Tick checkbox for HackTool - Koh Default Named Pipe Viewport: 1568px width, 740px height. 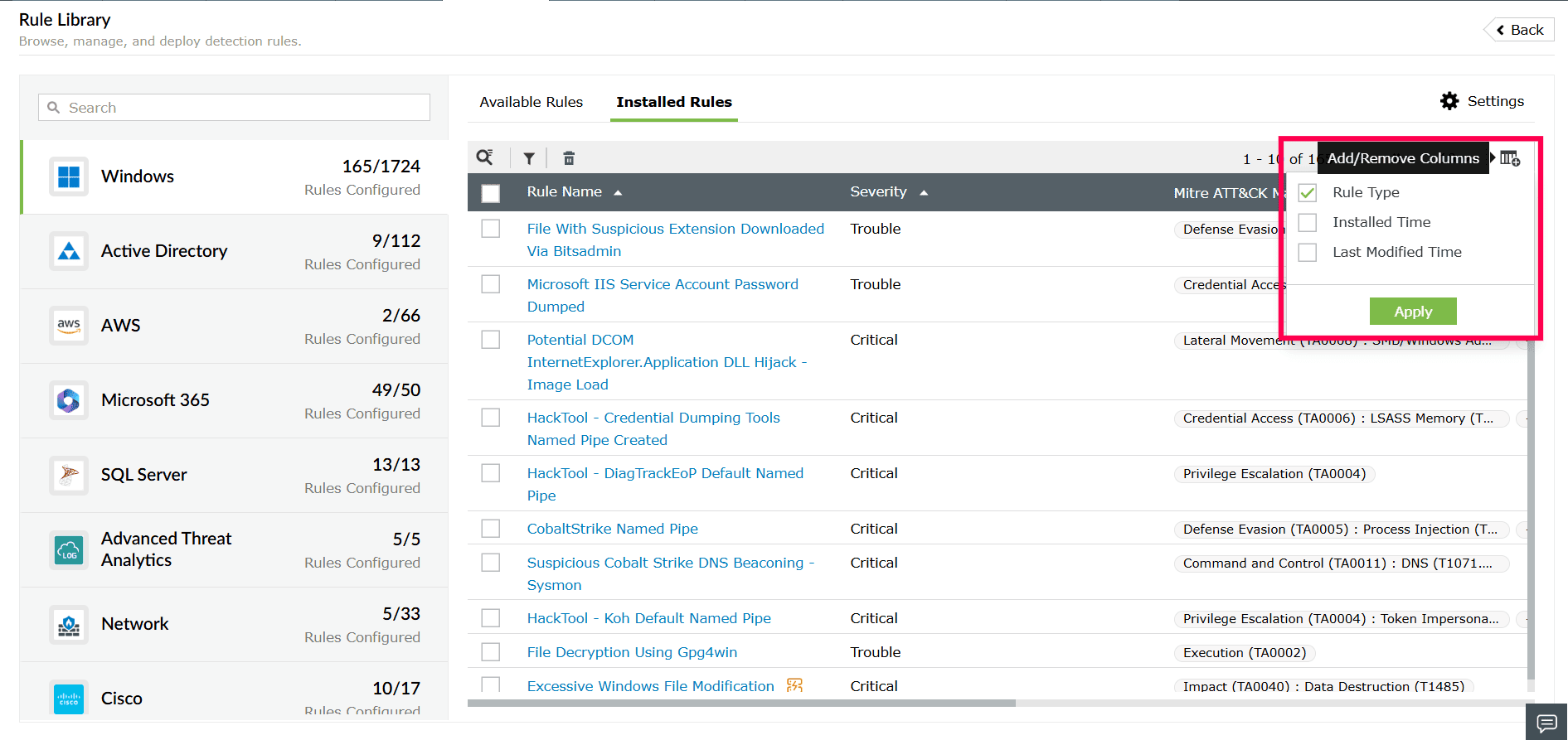pos(491,618)
